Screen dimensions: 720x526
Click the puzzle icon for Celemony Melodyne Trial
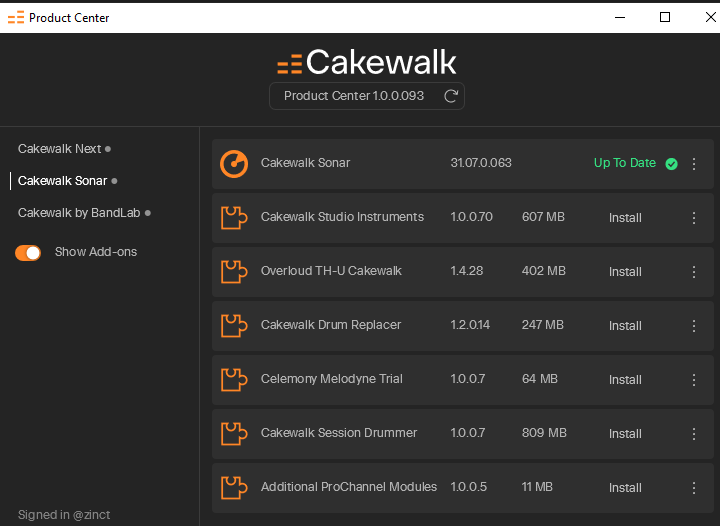click(x=234, y=380)
